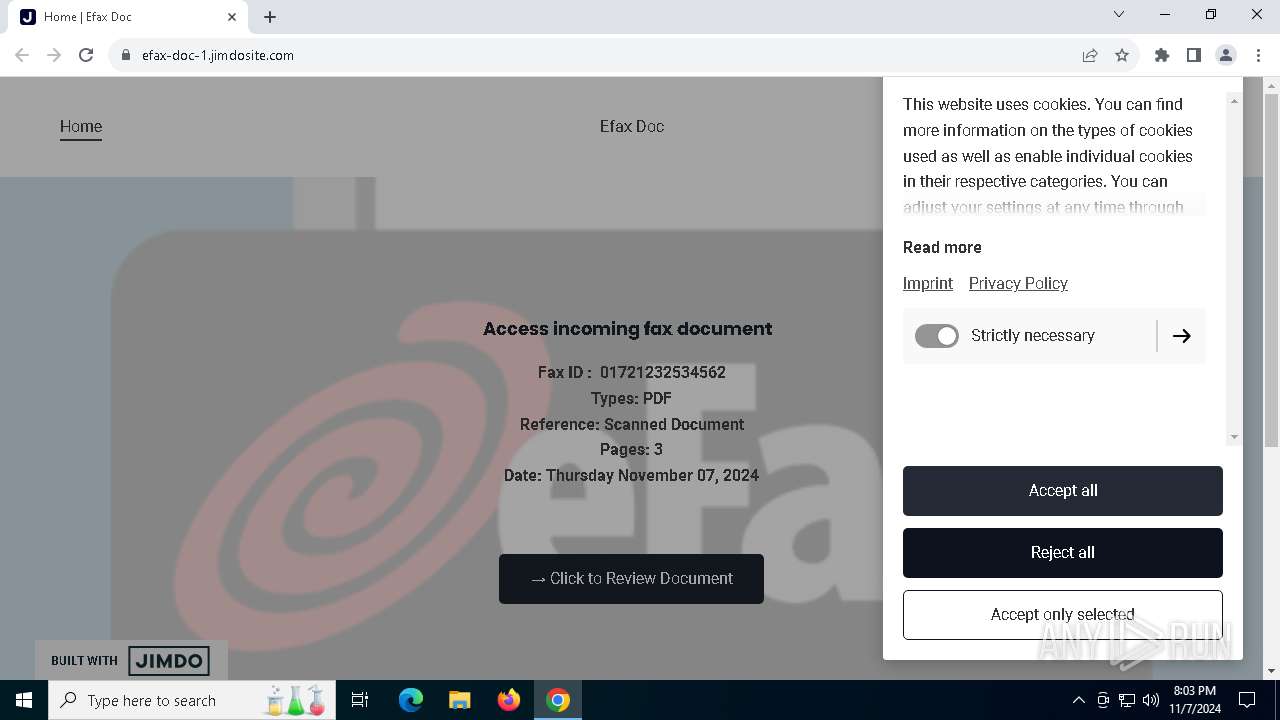Click the share page icon
The height and width of the screenshot is (720, 1280).
(1090, 55)
